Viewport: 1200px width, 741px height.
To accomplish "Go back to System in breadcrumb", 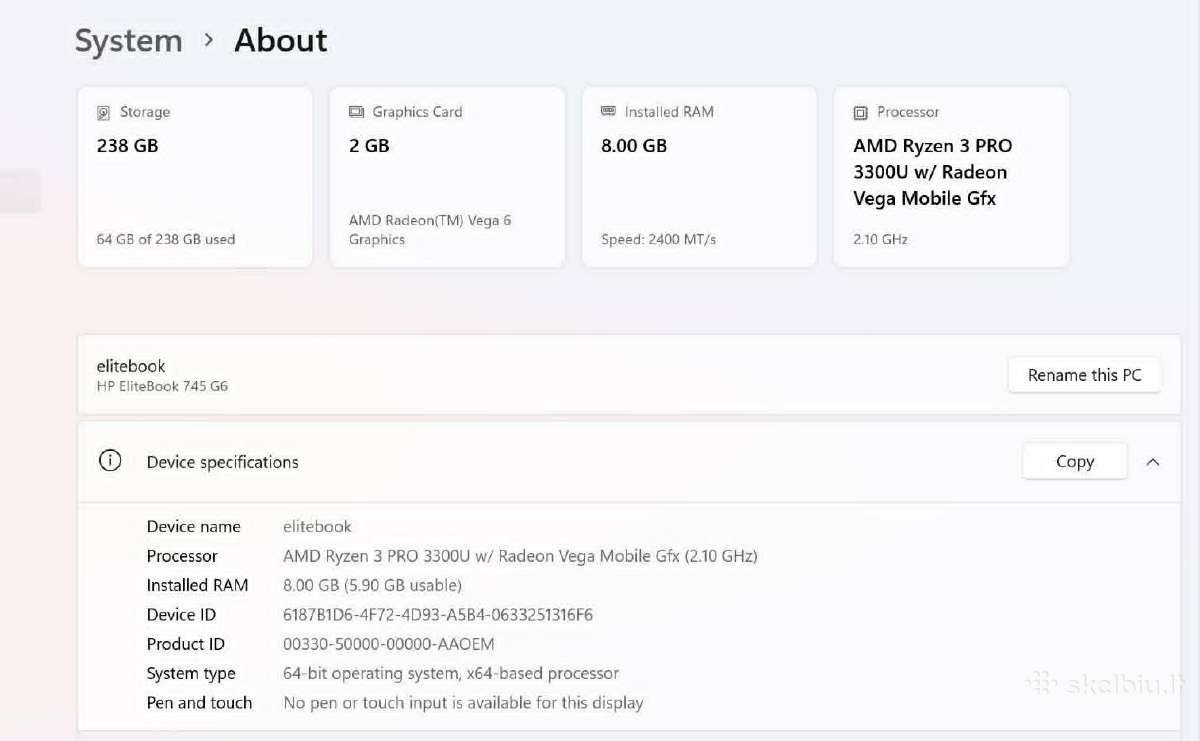I will pos(129,41).
